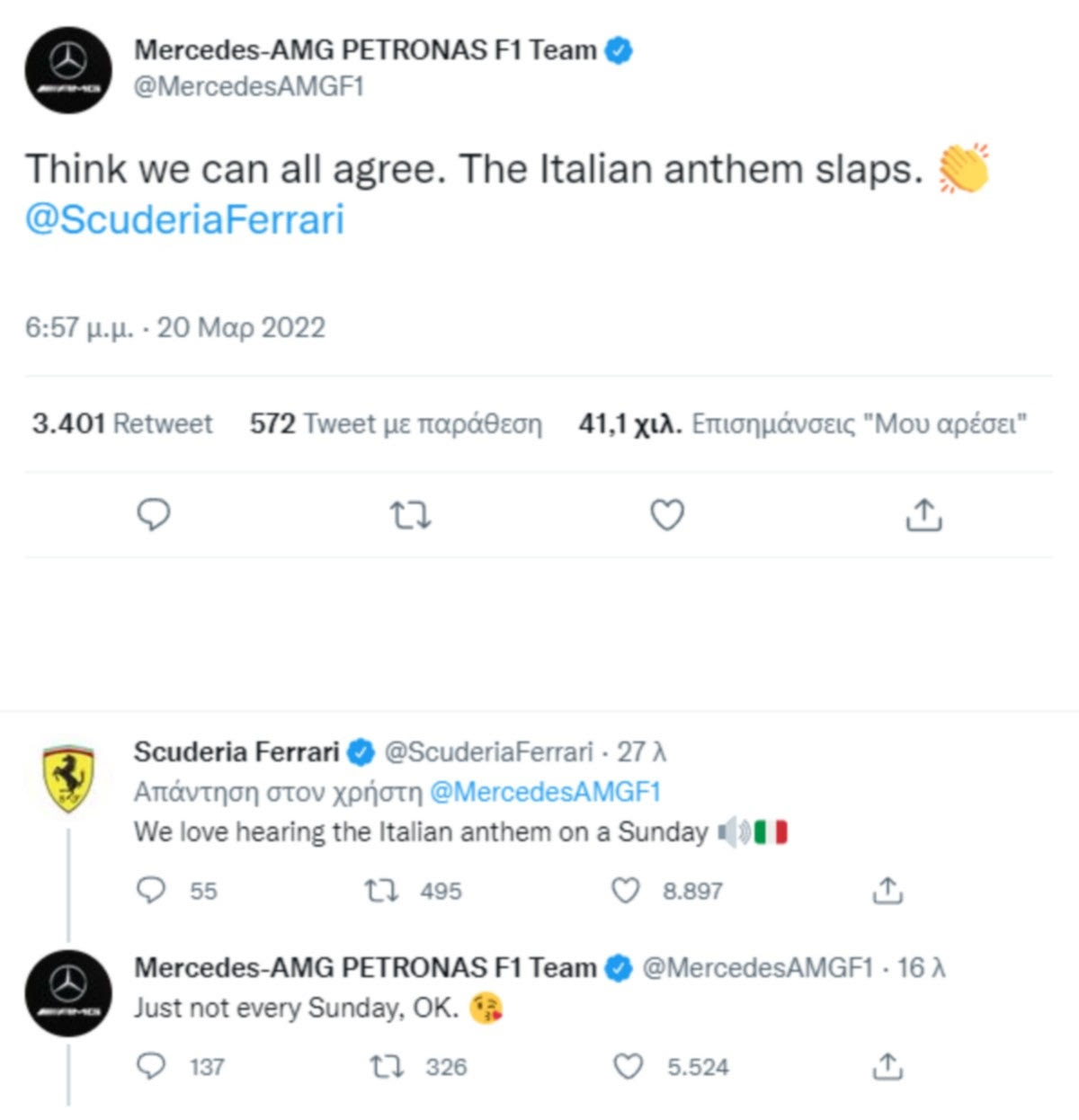This screenshot has height=1120, width=1079.
Task: View the 41,1 χιλ. likes list
Action: coord(802,423)
